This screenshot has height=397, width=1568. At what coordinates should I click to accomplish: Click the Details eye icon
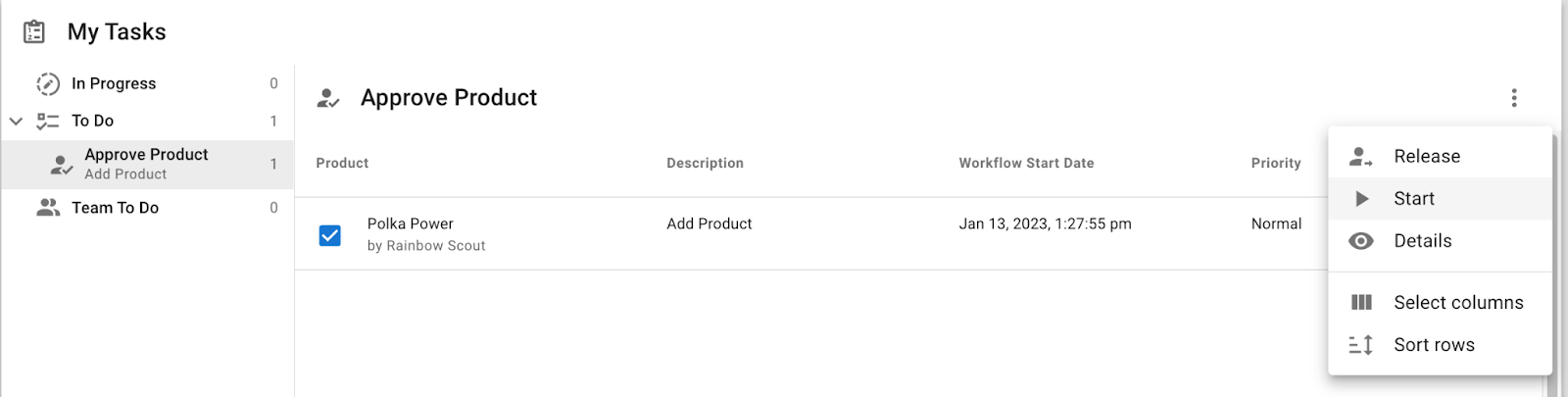pyautogui.click(x=1361, y=241)
